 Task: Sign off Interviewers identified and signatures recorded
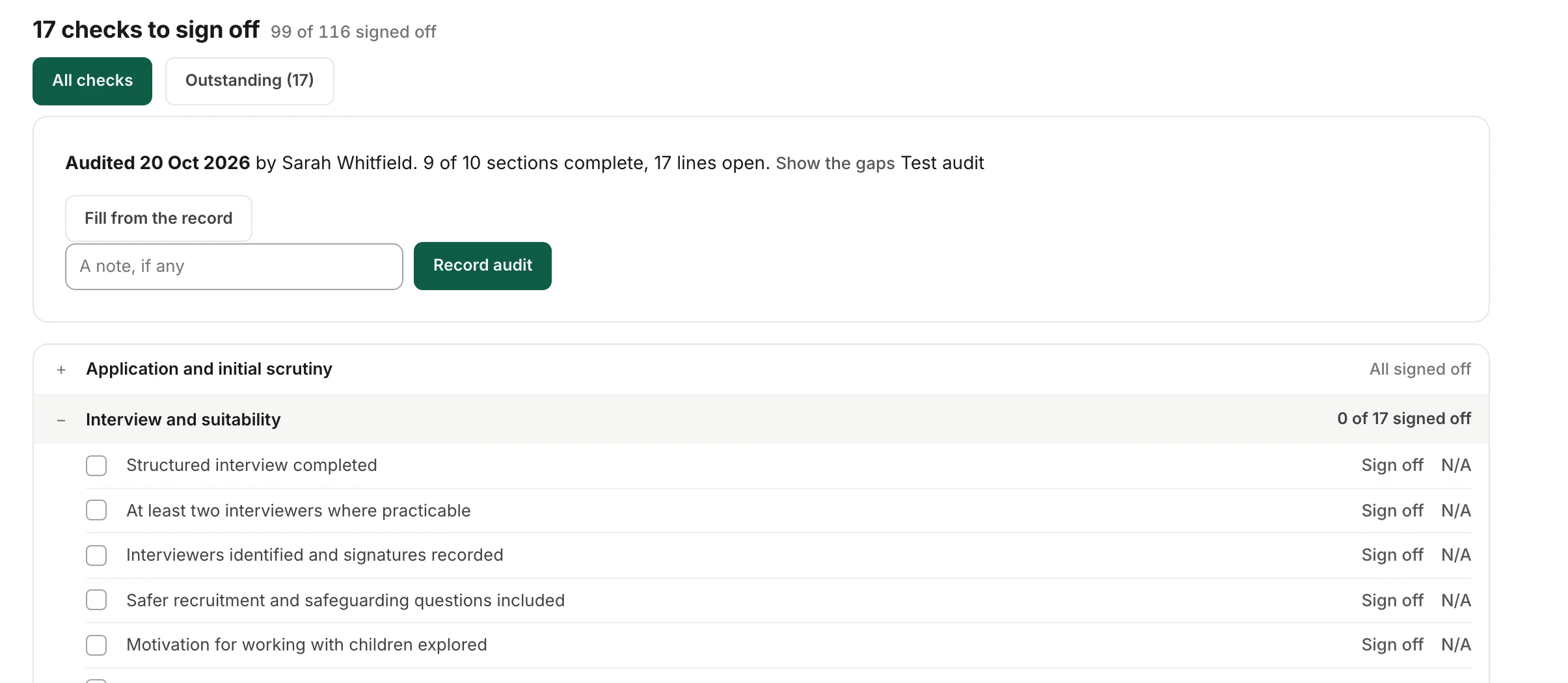pos(1392,555)
